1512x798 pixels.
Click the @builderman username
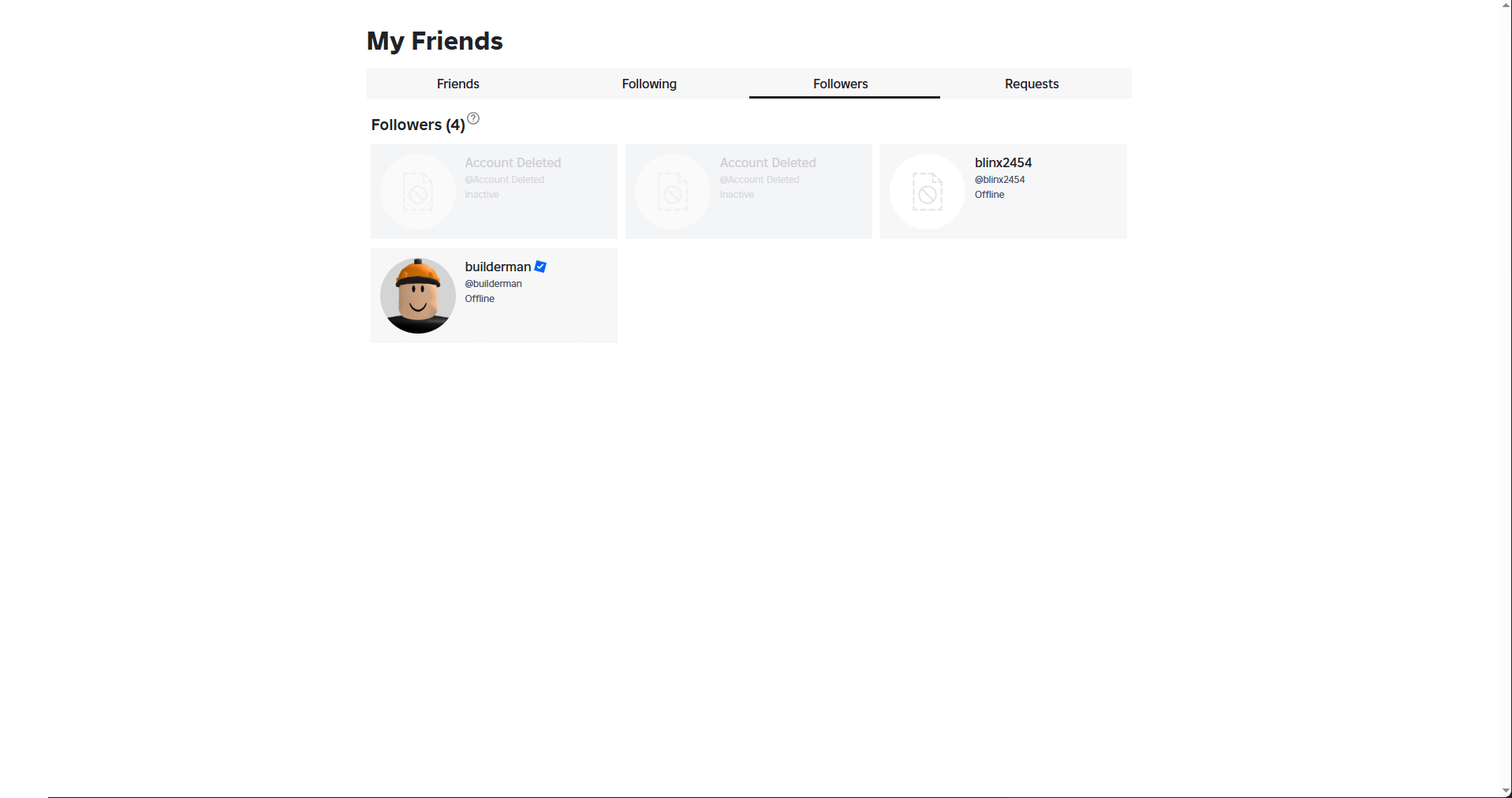pyautogui.click(x=493, y=284)
